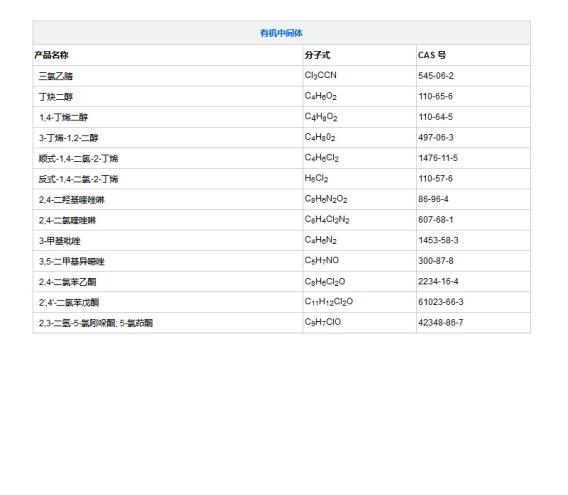Select the 3,5-二甲基异噁唑 product name
The width and height of the screenshot is (568, 495).
click(72, 262)
